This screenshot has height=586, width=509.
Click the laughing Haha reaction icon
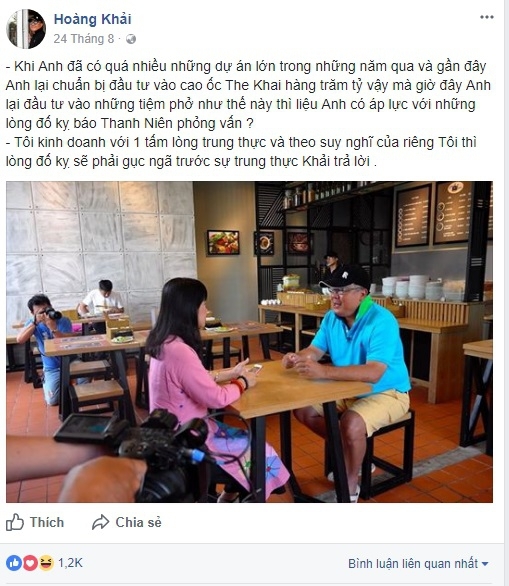(46, 562)
